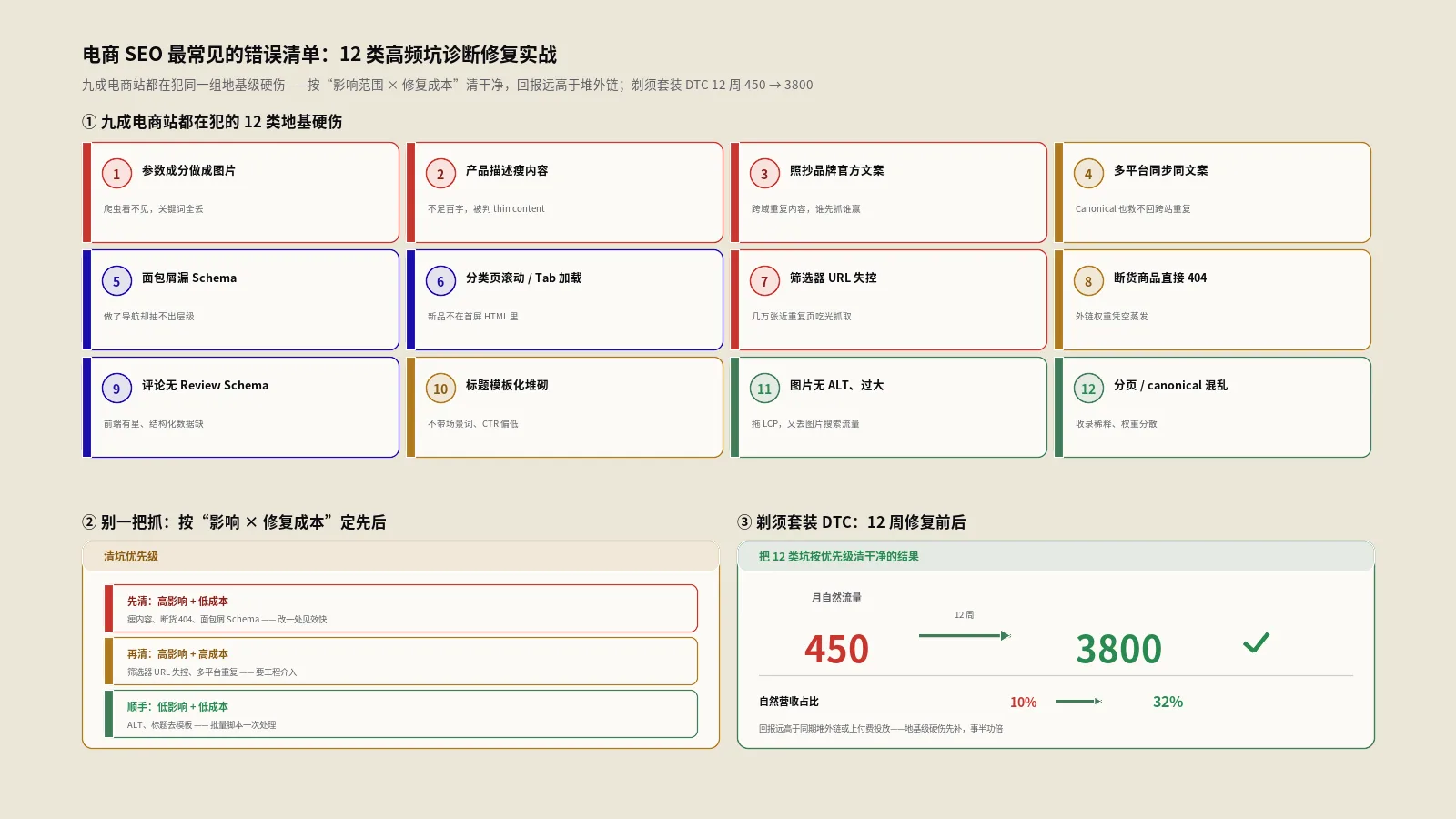Select the card title '产品描述瘦内容'
This screenshot has height=819, width=1456.
pos(507,170)
